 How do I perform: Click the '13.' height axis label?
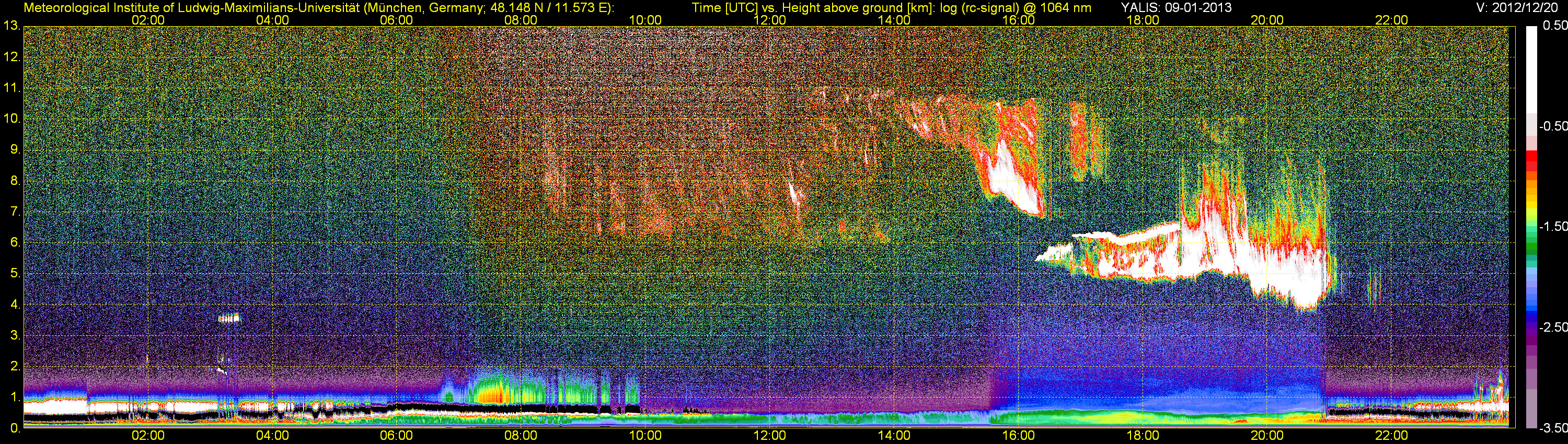pos(12,26)
